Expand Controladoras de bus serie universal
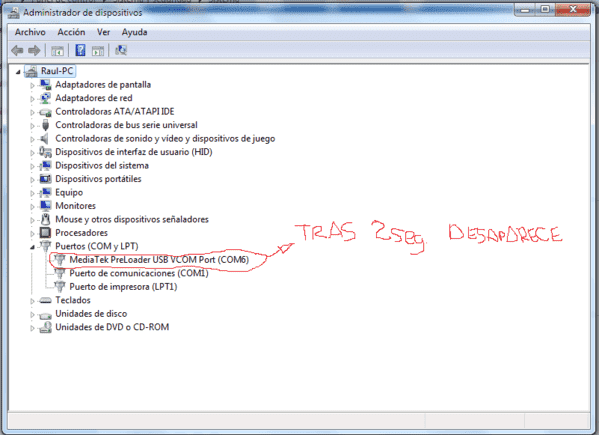 tap(32, 126)
